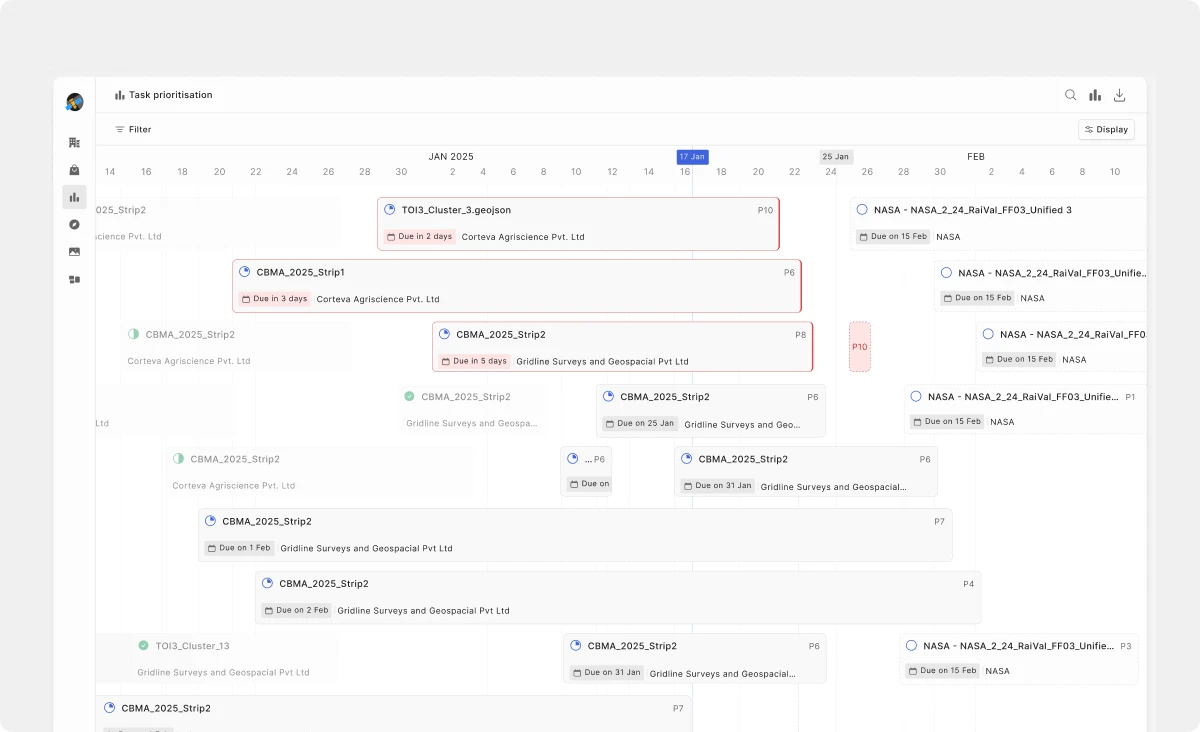
Task: Click NASA label under Unified 3 card
Action: 948,237
